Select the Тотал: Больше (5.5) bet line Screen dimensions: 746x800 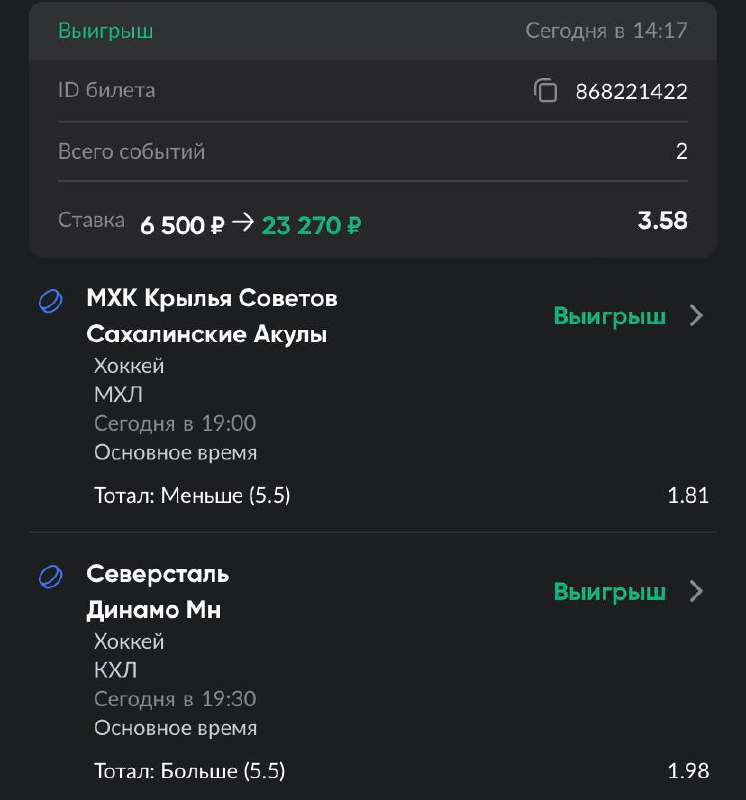click(190, 771)
